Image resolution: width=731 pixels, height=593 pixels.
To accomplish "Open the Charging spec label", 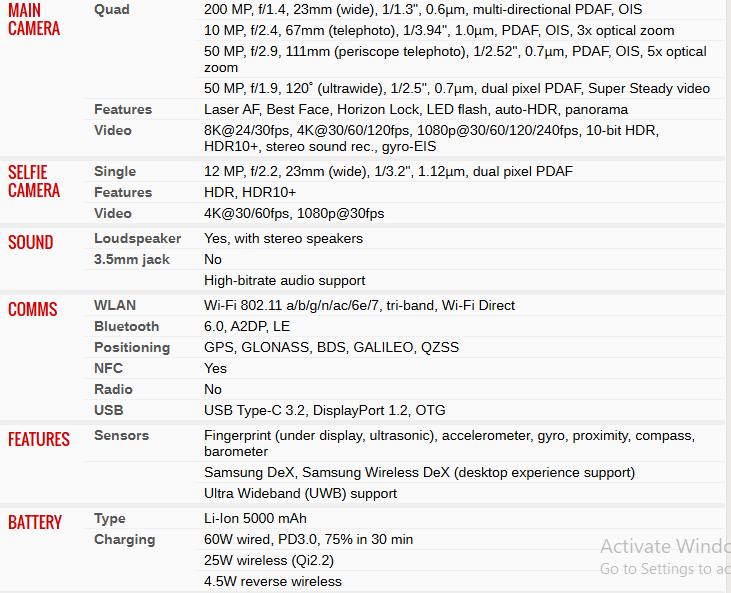I will [125, 539].
